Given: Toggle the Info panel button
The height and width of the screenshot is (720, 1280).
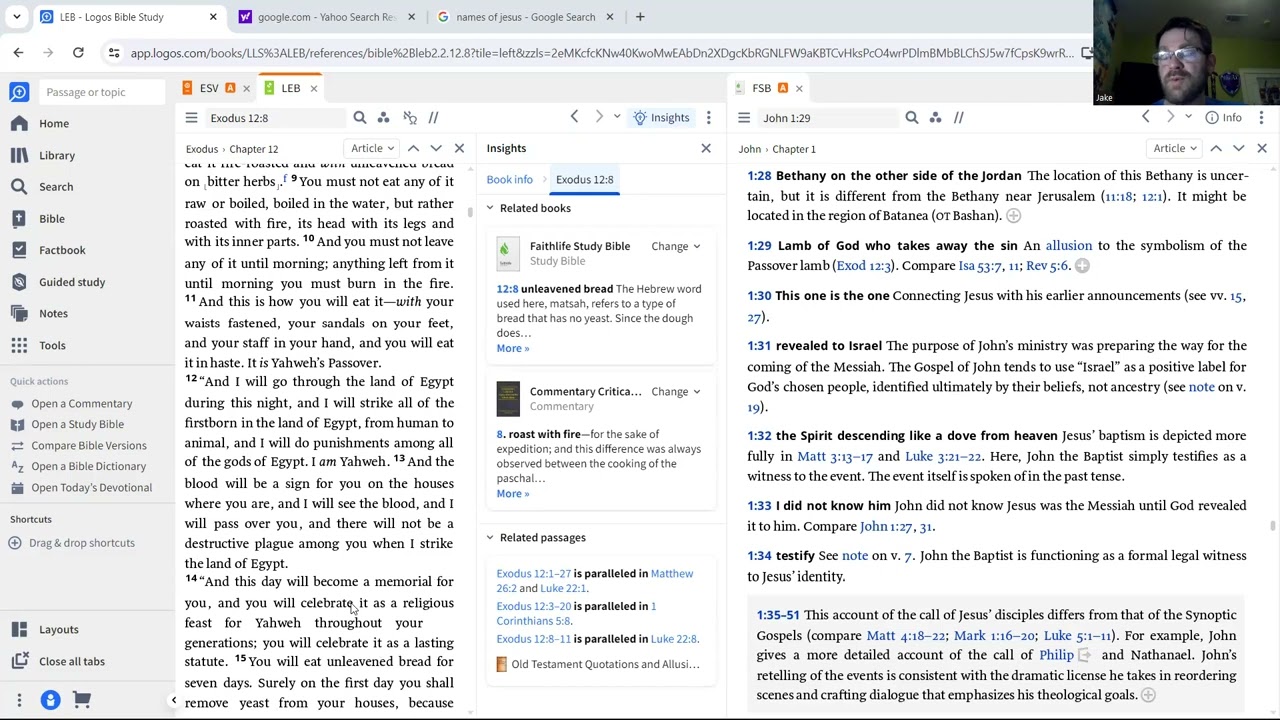Looking at the screenshot, I should point(1223,118).
